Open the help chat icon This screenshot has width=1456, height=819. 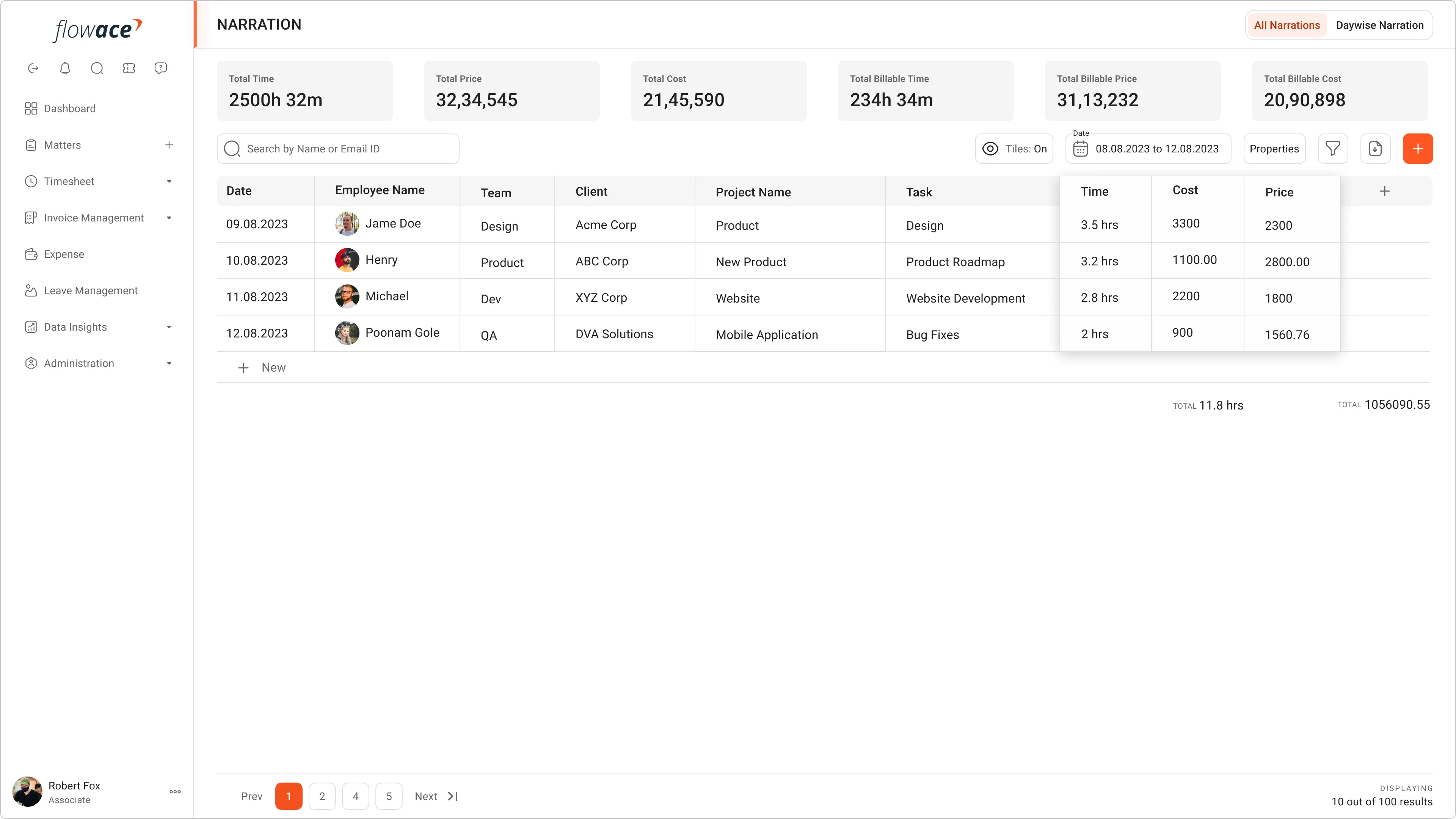pos(160,68)
